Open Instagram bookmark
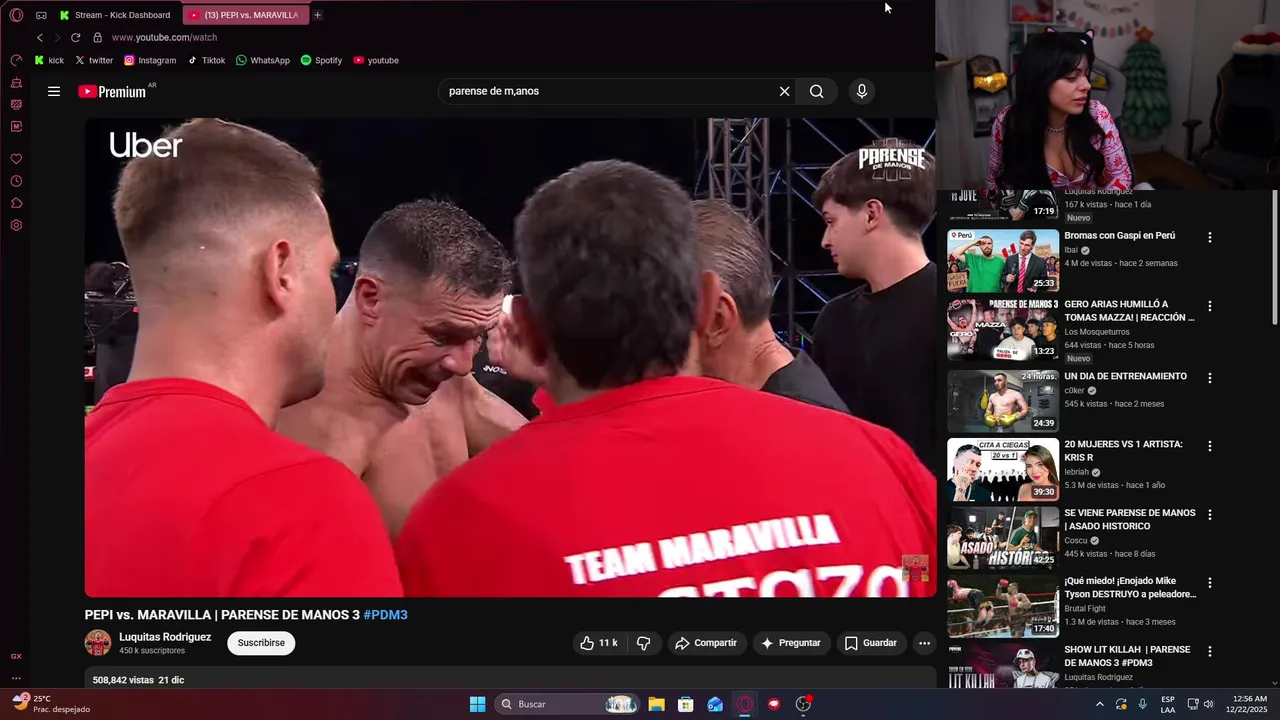This screenshot has width=1280, height=720. point(150,60)
